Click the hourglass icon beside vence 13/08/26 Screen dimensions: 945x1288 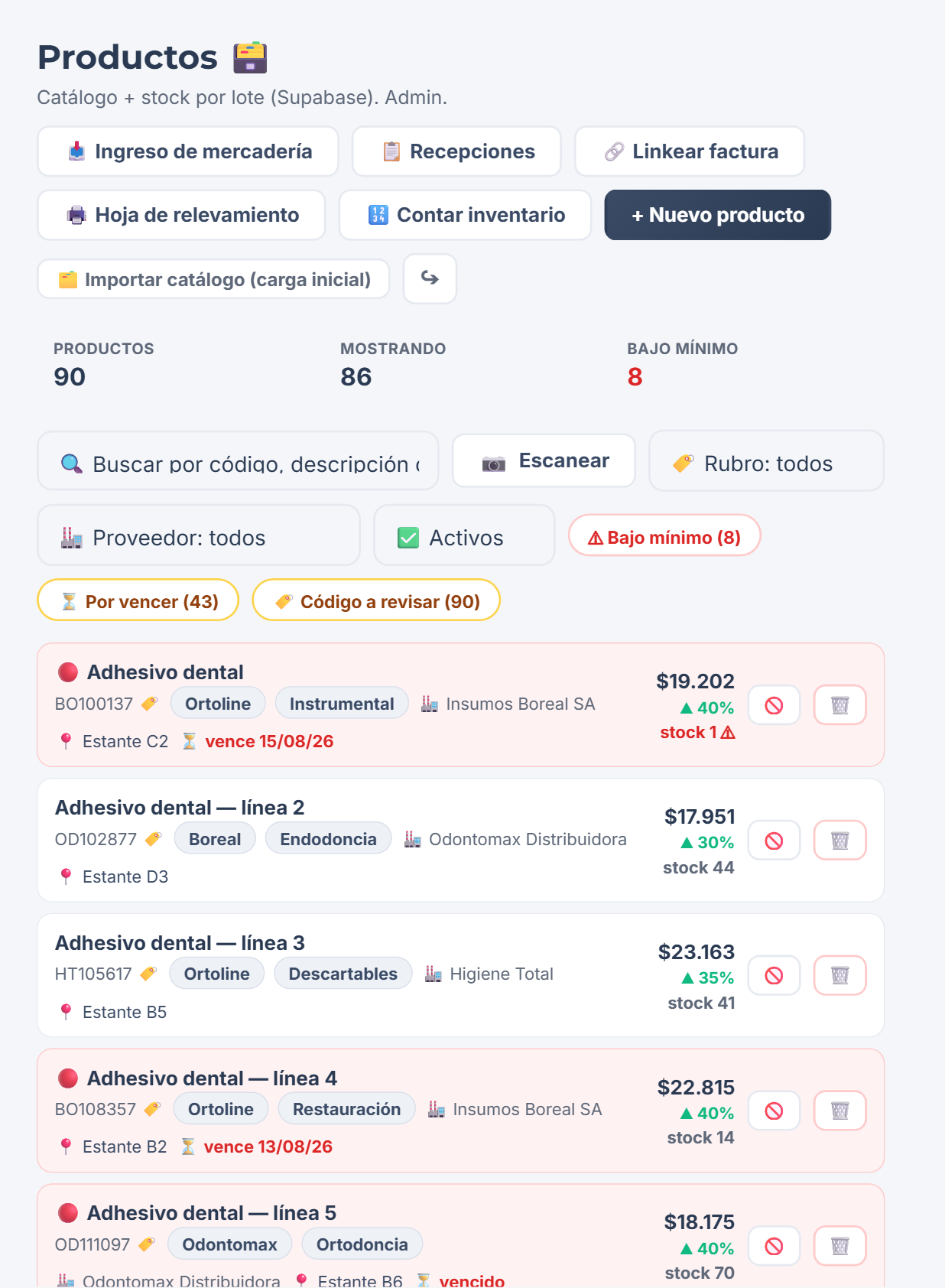tap(188, 1147)
